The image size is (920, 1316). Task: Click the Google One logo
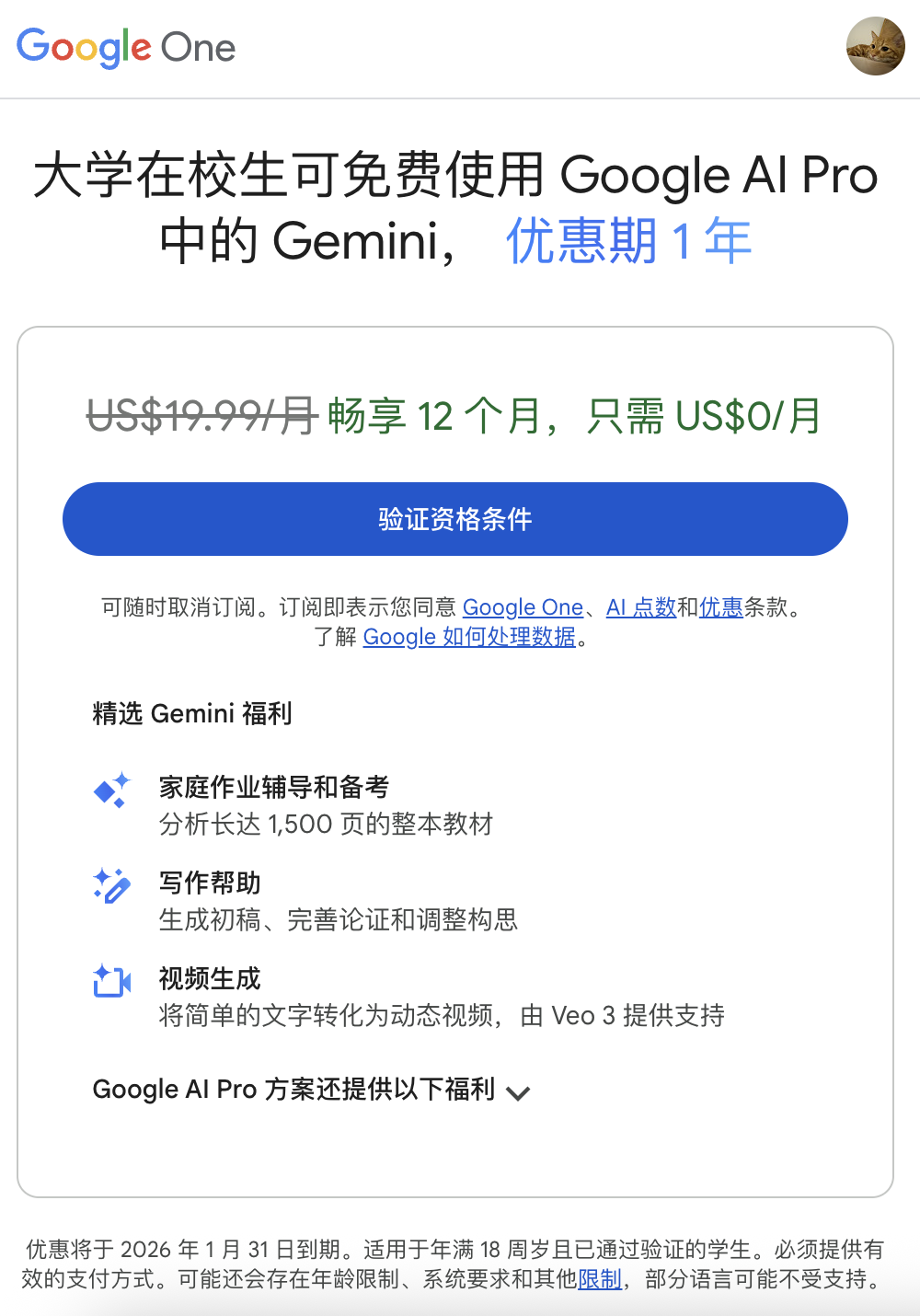[126, 47]
